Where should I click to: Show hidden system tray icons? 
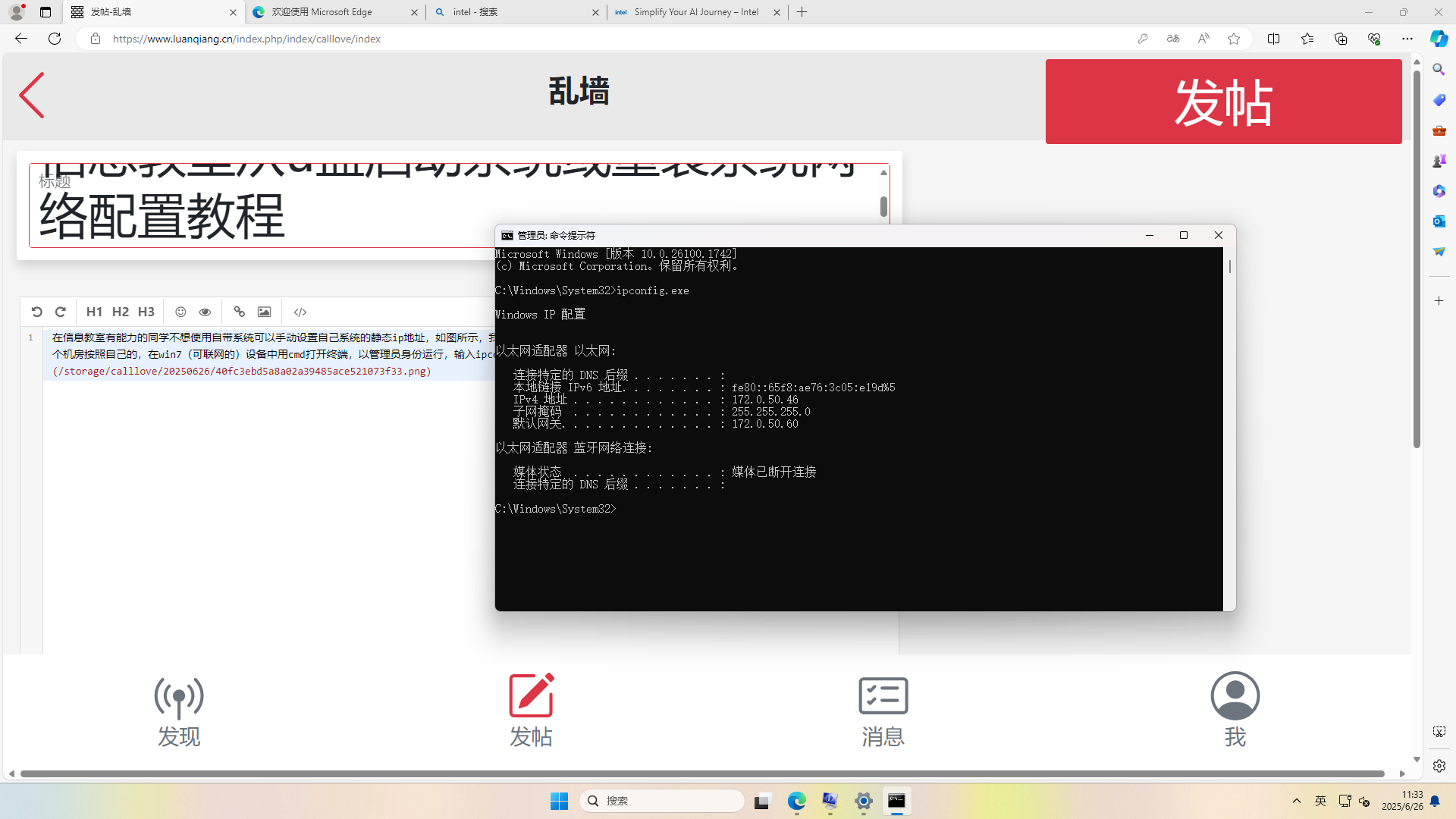pyautogui.click(x=1297, y=801)
